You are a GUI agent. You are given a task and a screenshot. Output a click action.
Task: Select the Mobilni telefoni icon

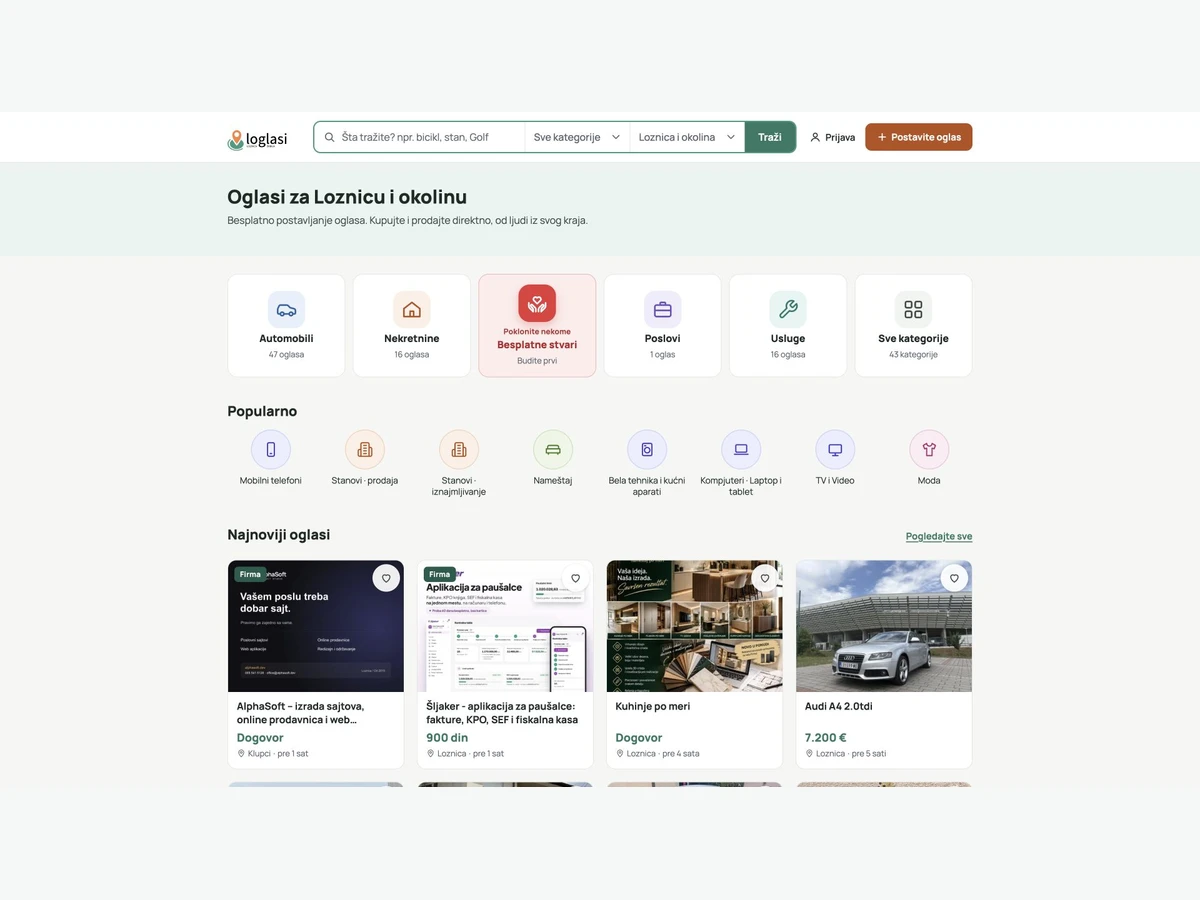click(x=271, y=450)
